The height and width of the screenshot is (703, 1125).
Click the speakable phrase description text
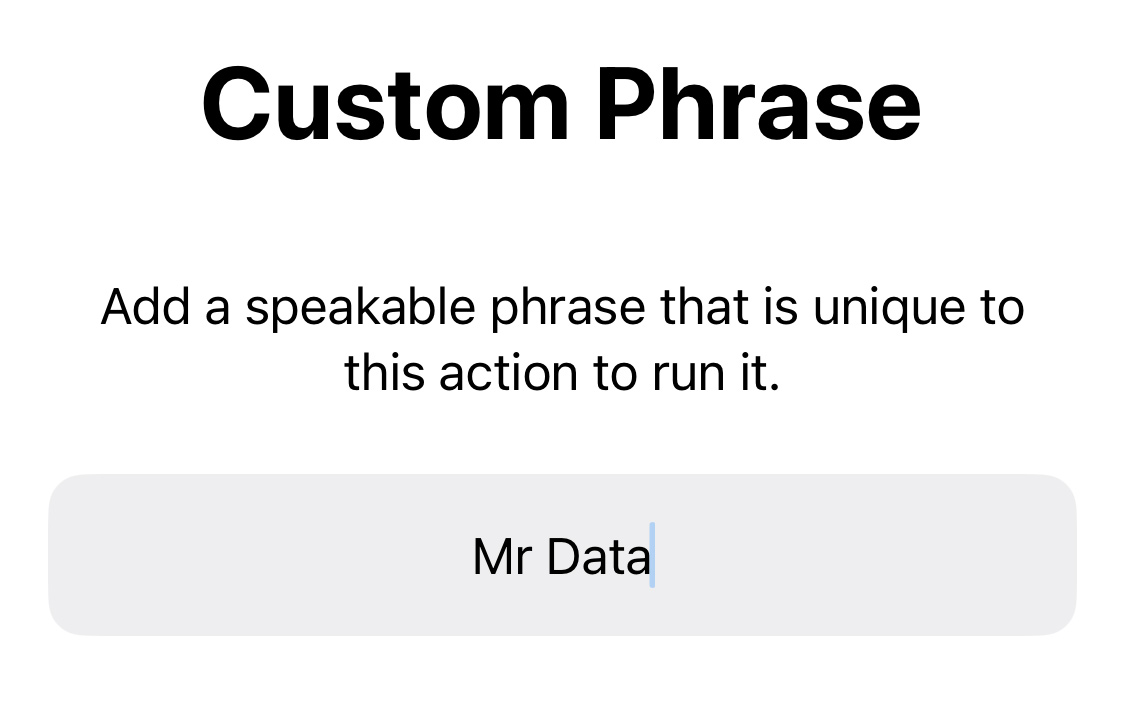point(562,340)
